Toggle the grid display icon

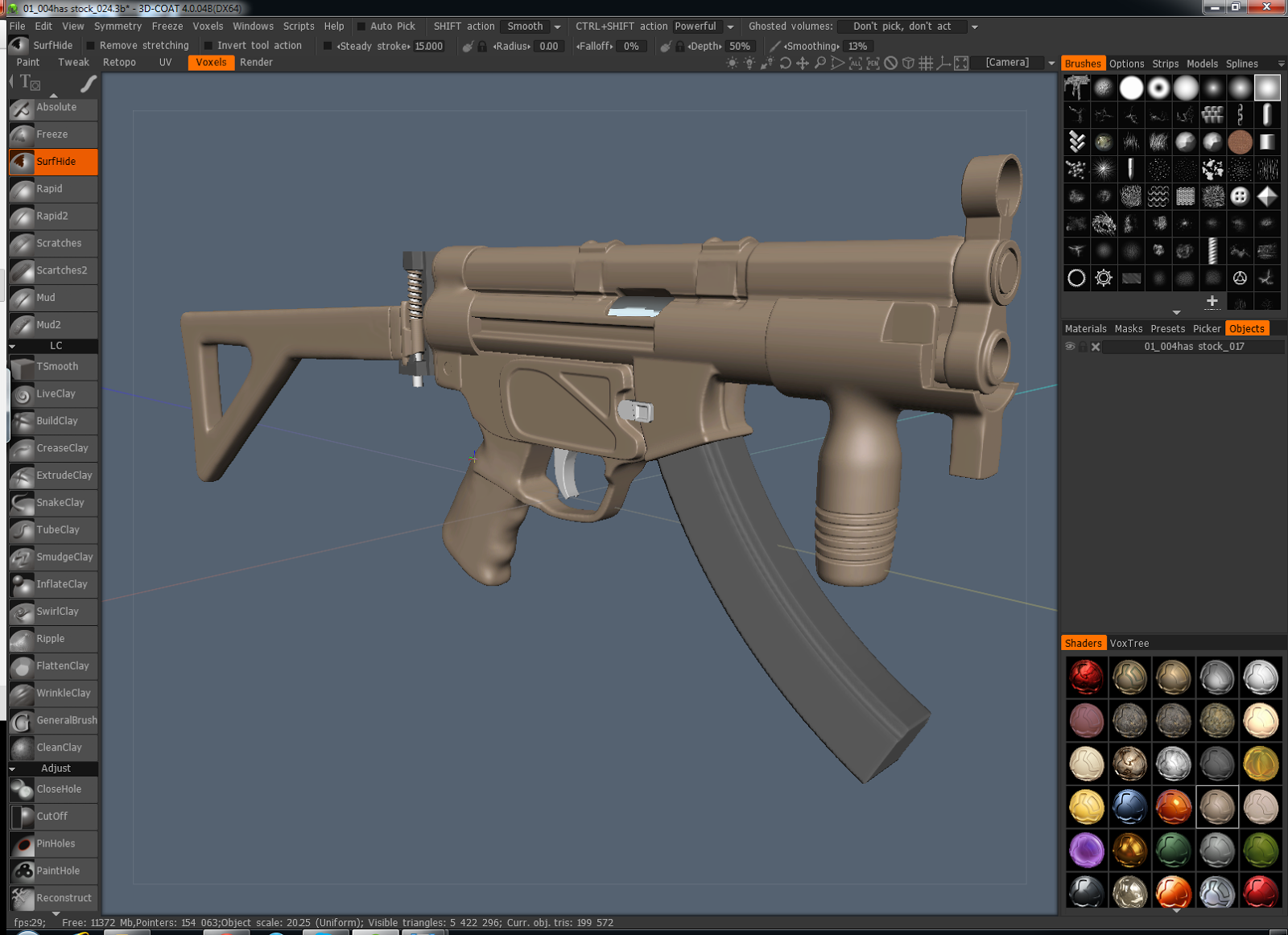tap(926, 63)
